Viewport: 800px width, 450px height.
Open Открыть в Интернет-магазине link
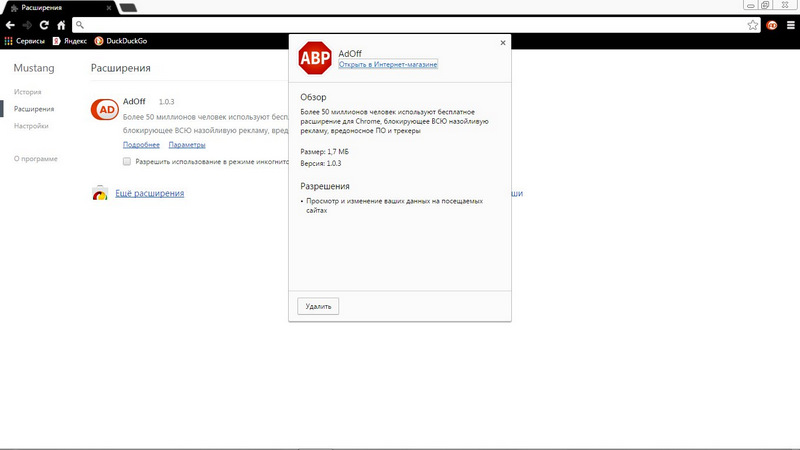coord(388,64)
